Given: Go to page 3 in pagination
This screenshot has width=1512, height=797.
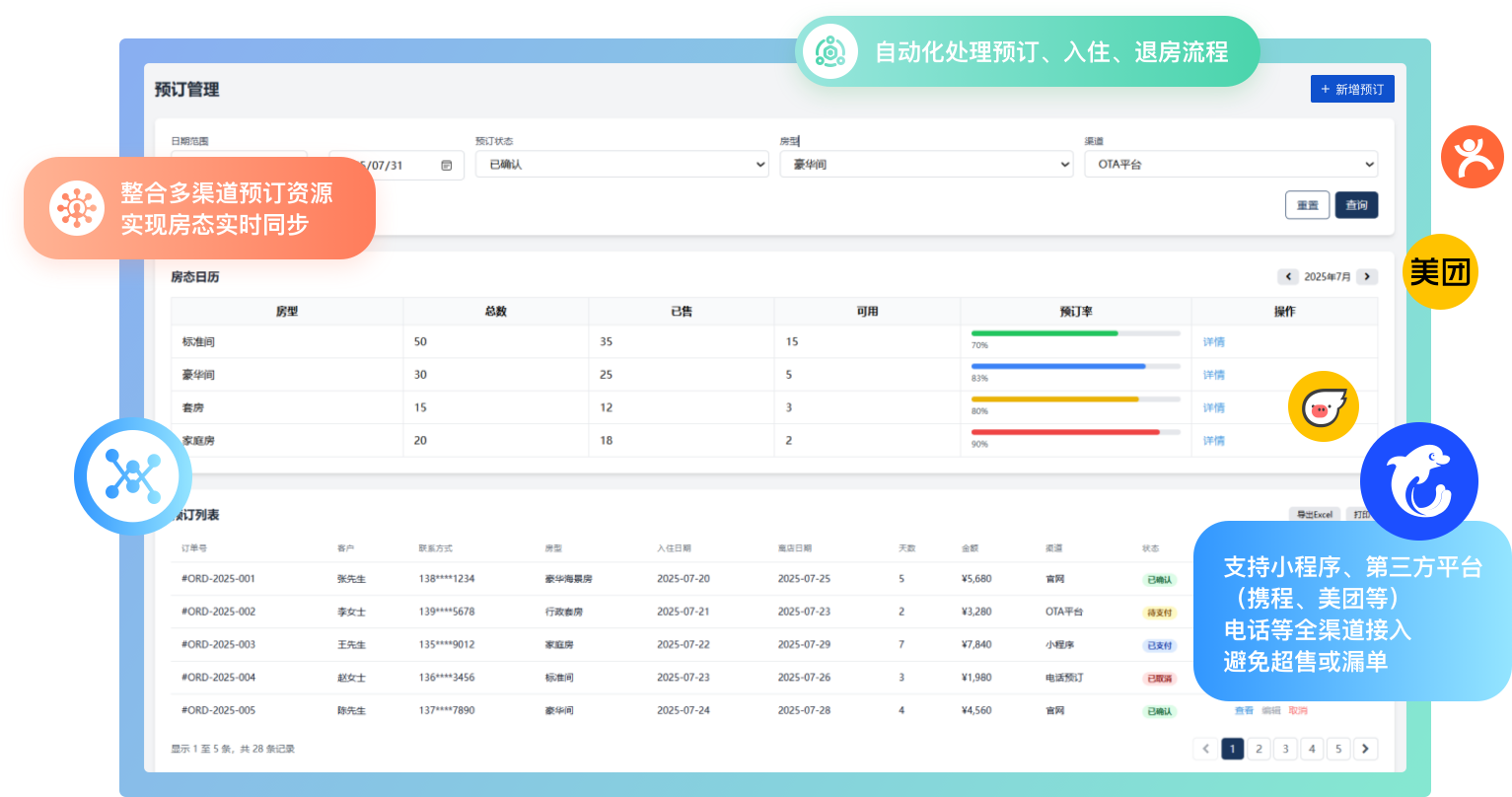Looking at the screenshot, I should pyautogui.click(x=1284, y=749).
